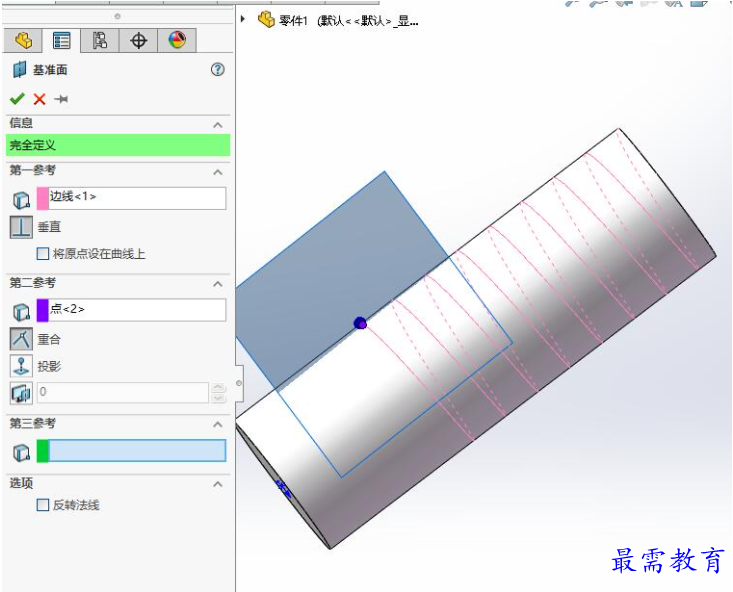Collapse the 信息 section
Viewport: 733px width, 592px height.
point(218,125)
